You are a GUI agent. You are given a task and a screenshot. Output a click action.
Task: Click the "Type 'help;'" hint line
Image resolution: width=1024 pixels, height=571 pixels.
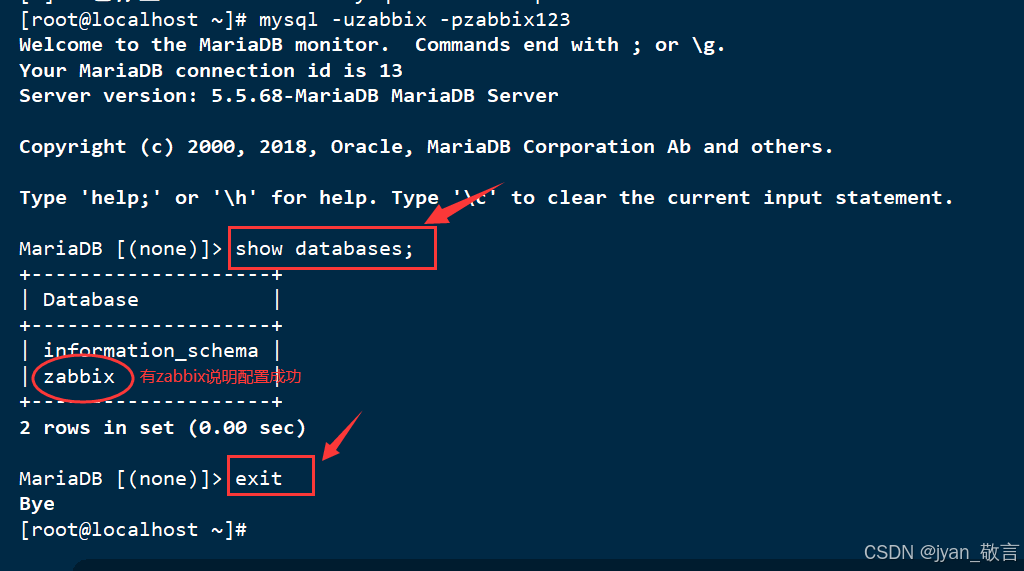coord(487,198)
